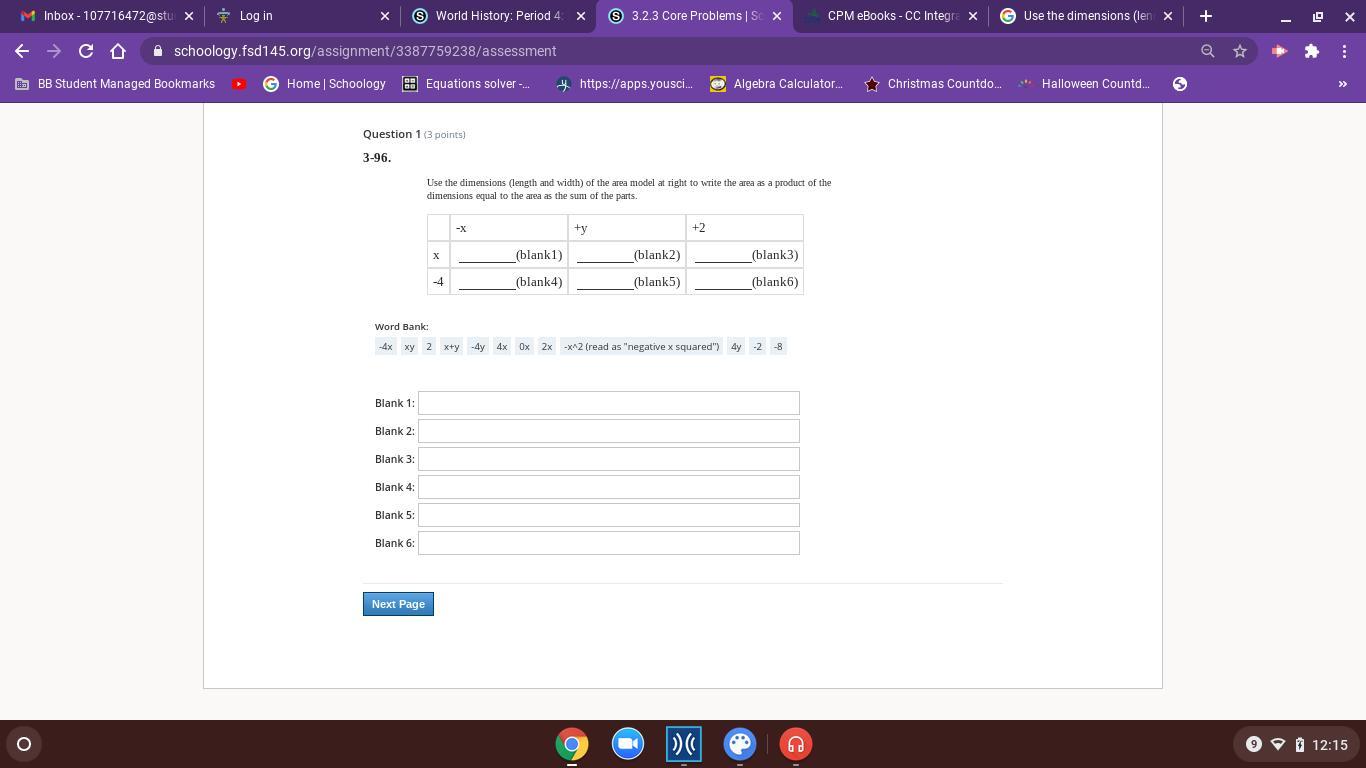Click the '0x' word bank term

524,346
